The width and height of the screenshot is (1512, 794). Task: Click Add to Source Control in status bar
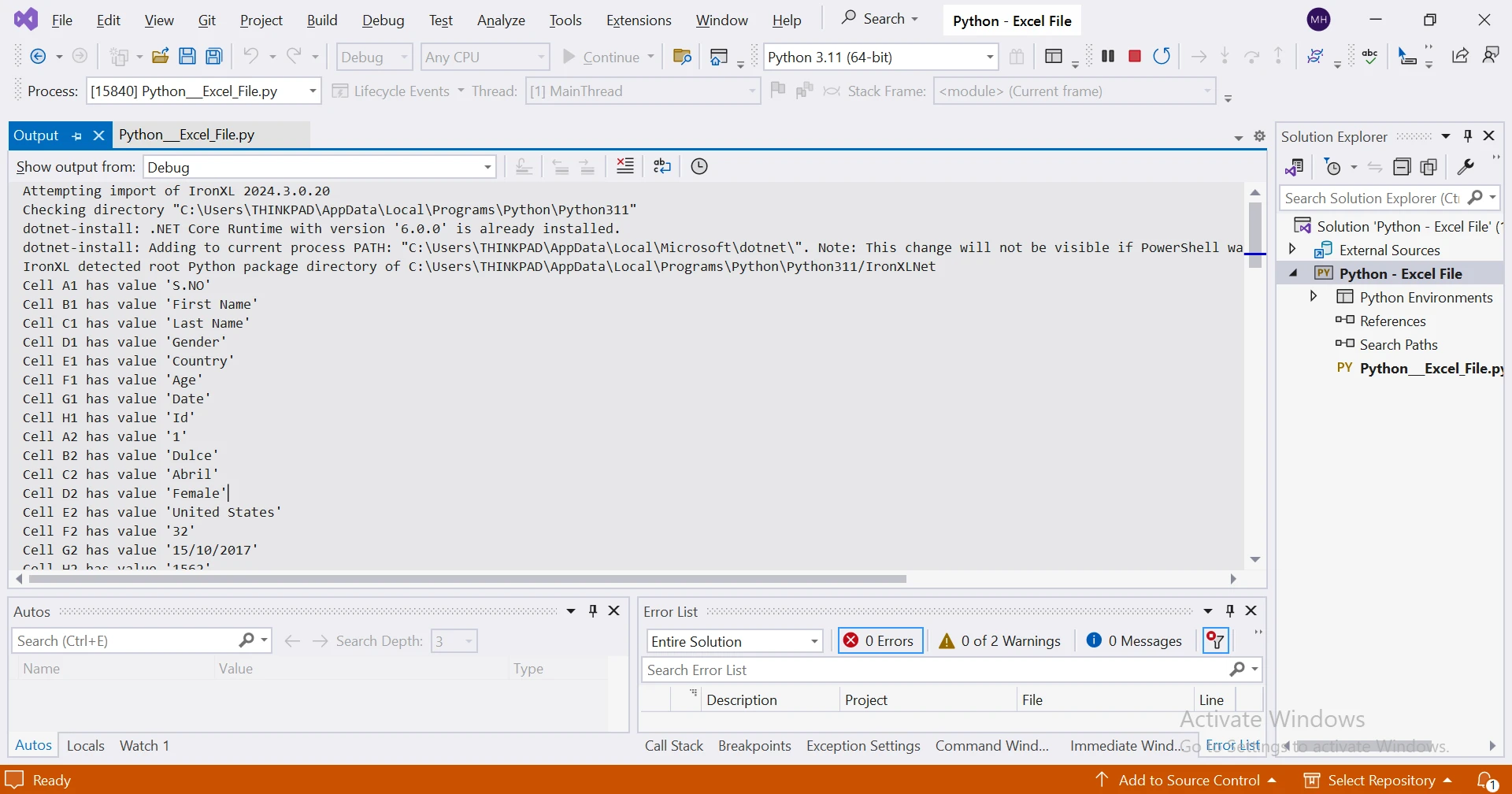pyautogui.click(x=1189, y=780)
